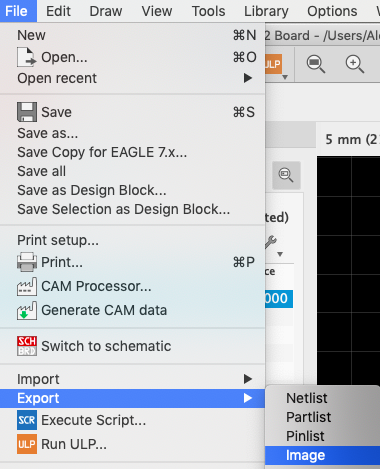
Task: Expand the Import submenu arrow
Action: 248,379
